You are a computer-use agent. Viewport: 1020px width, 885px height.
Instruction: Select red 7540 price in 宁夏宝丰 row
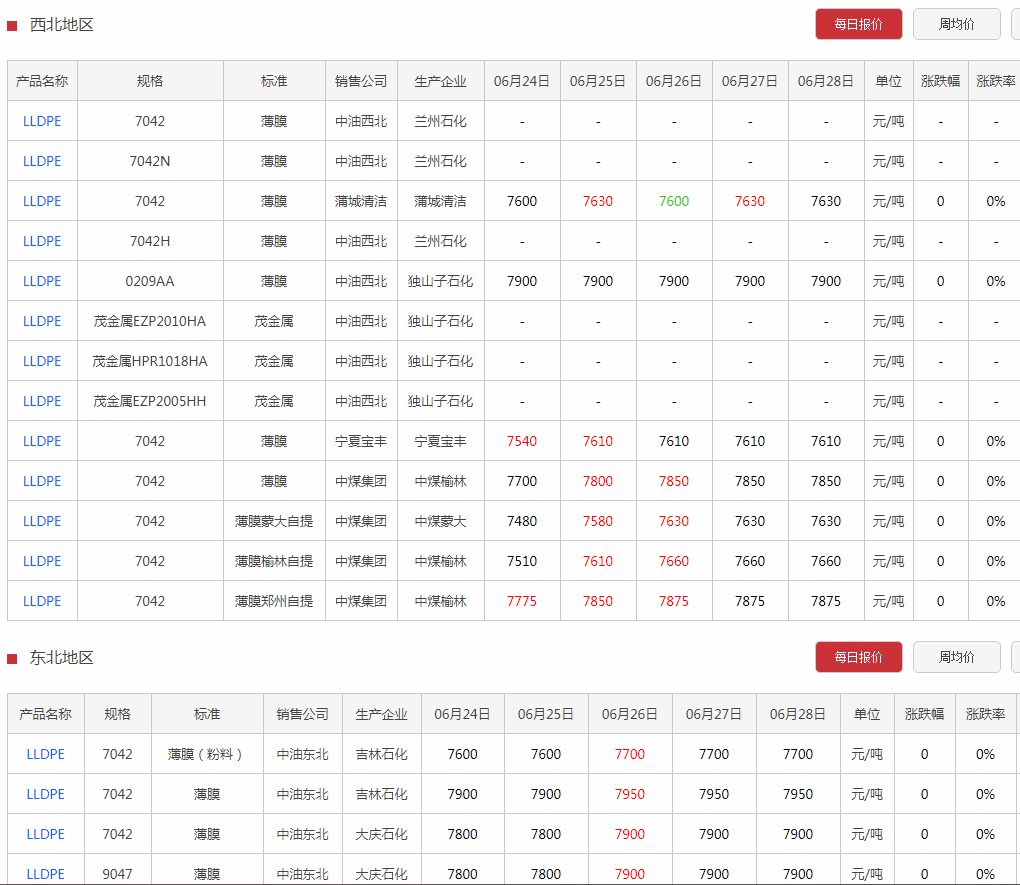pos(522,441)
